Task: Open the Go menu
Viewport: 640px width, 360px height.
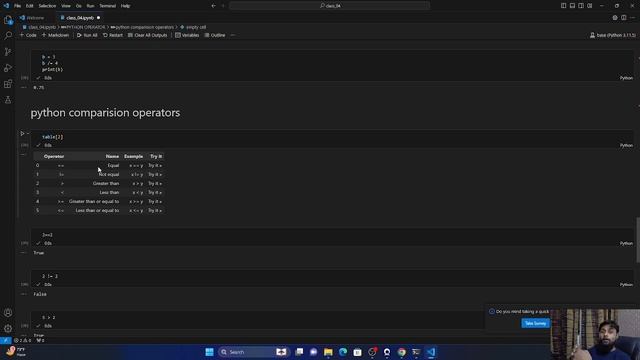Action: coord(78,6)
